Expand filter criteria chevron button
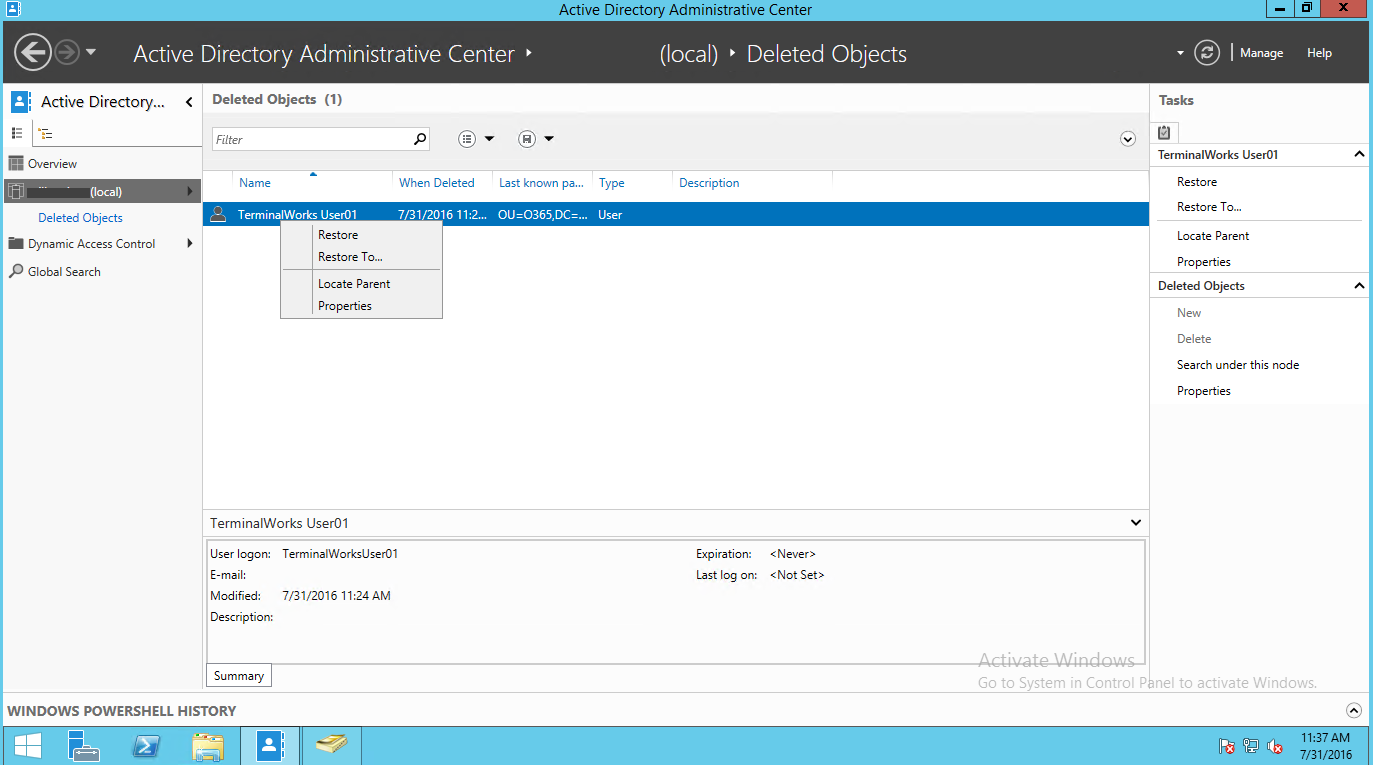The height and width of the screenshot is (765, 1373). click(1128, 139)
